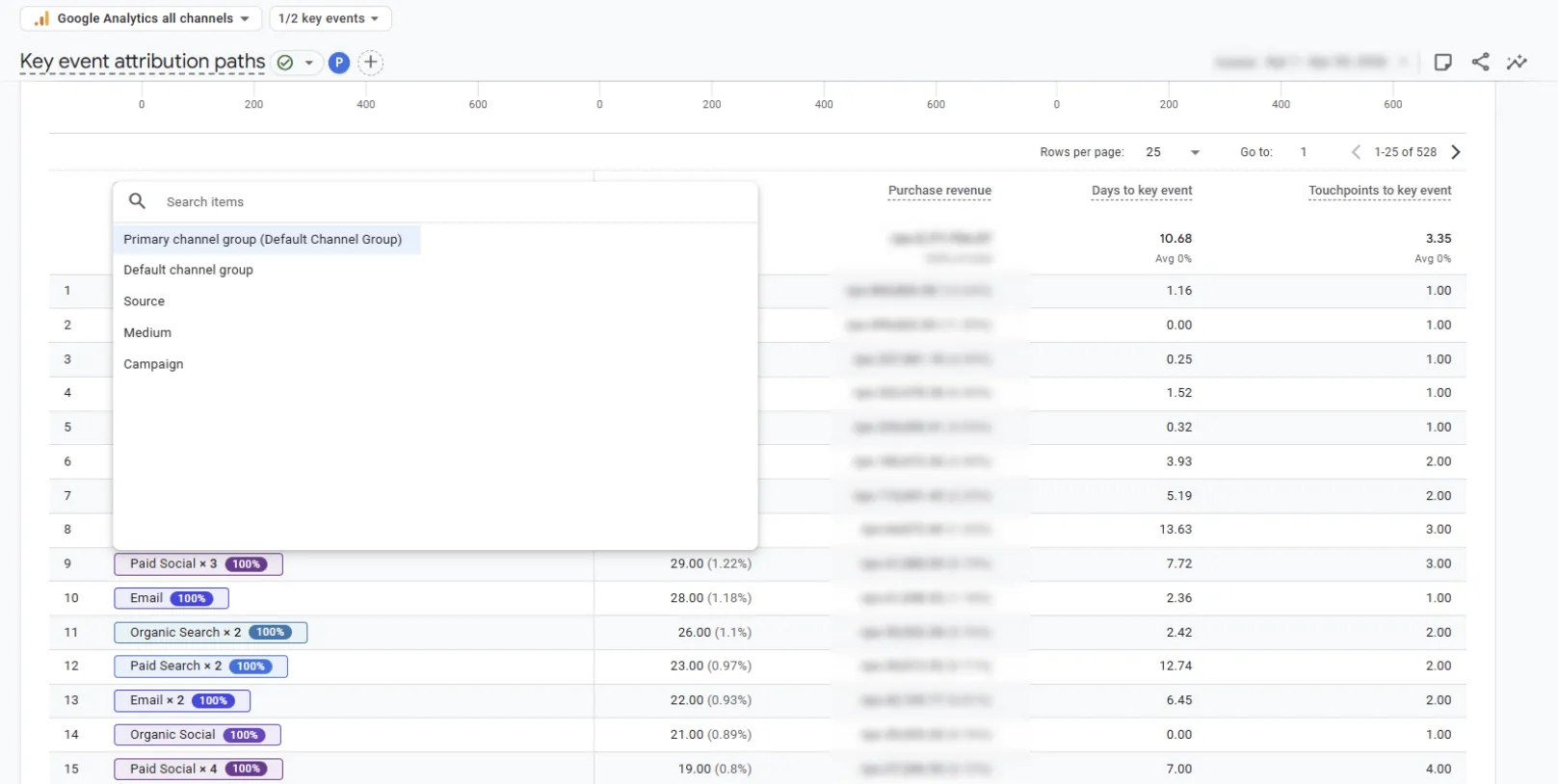Click the 10.68 average days total

pyautogui.click(x=1175, y=239)
